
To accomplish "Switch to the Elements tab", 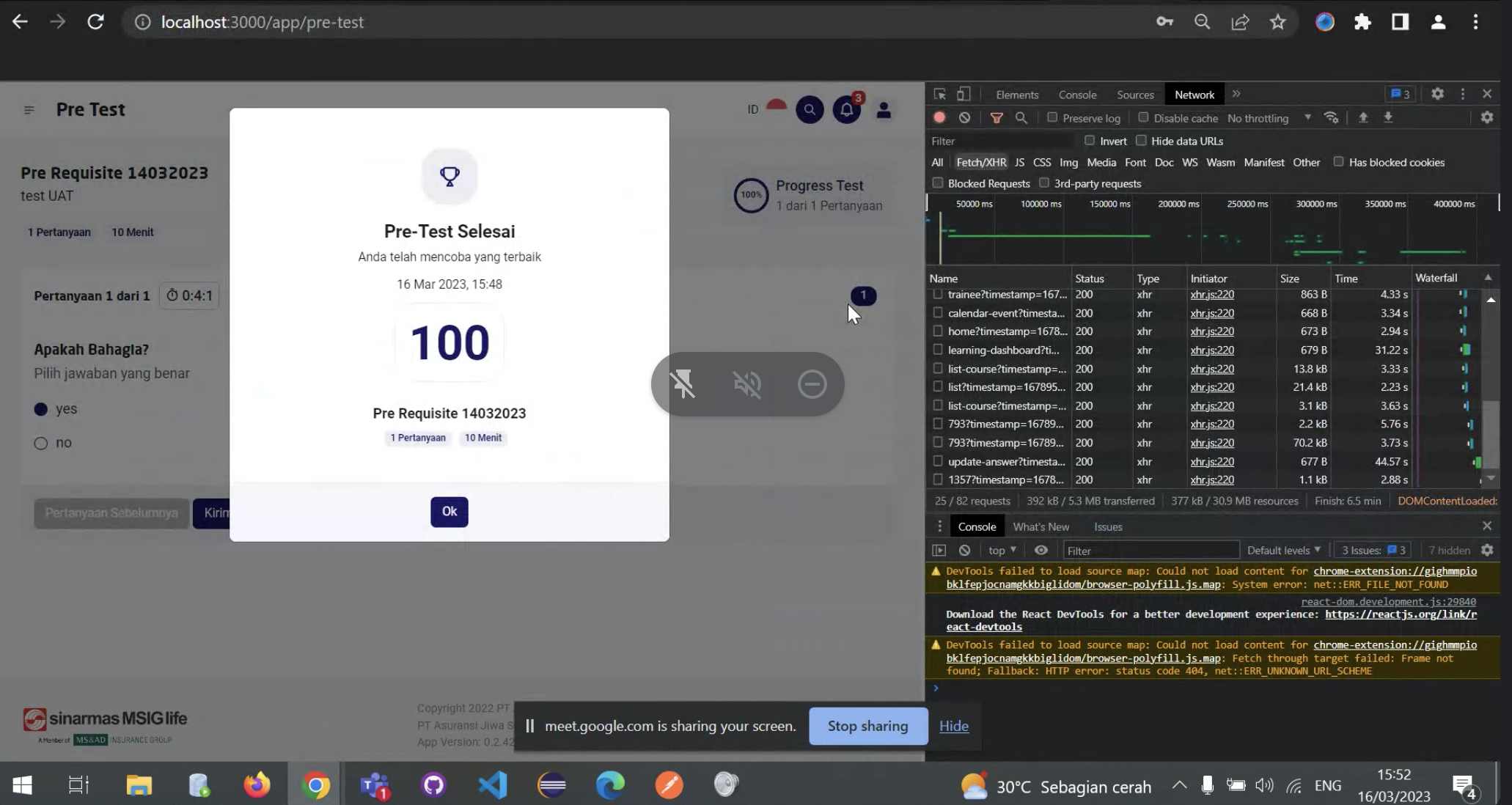I will (1017, 95).
